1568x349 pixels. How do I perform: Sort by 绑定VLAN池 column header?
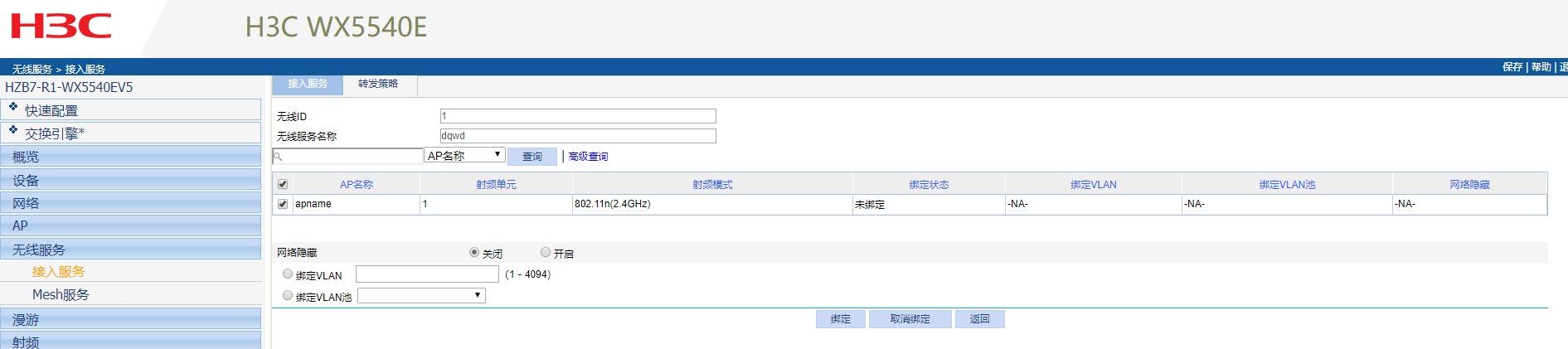[1287, 184]
